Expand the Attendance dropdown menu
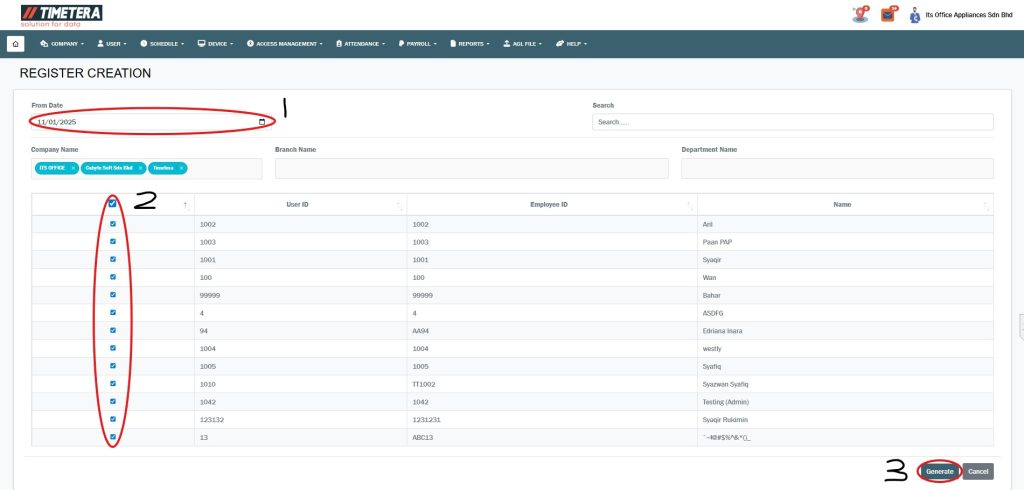 tap(362, 44)
